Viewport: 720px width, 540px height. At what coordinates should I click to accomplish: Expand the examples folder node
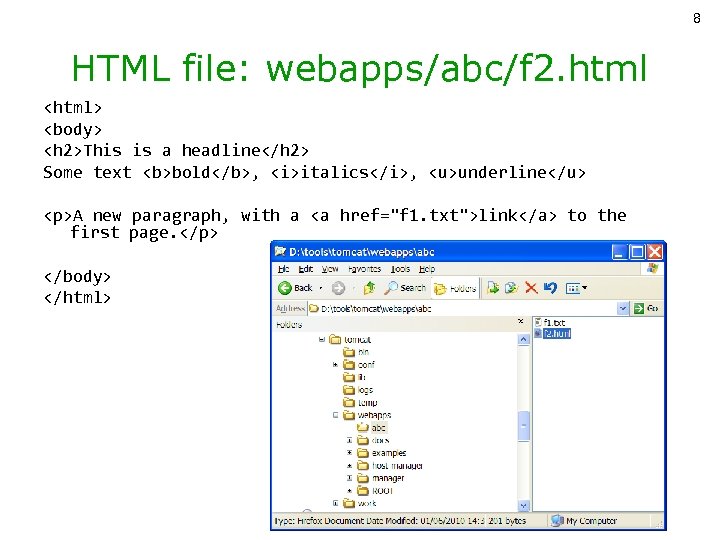pos(349,453)
